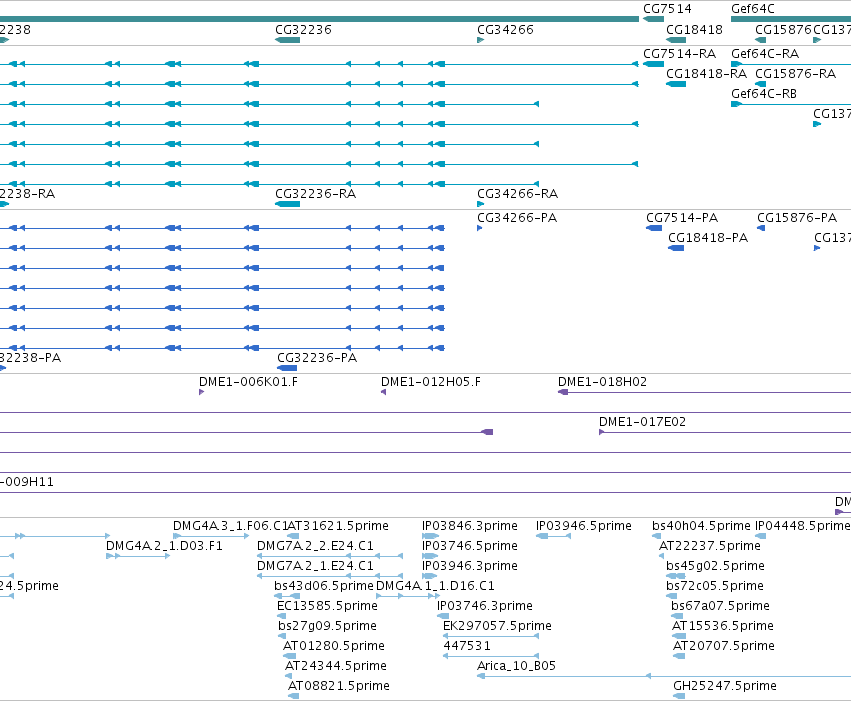The width and height of the screenshot is (851, 701).
Task: Click the CG32236-PA protein label
Action: (317, 358)
